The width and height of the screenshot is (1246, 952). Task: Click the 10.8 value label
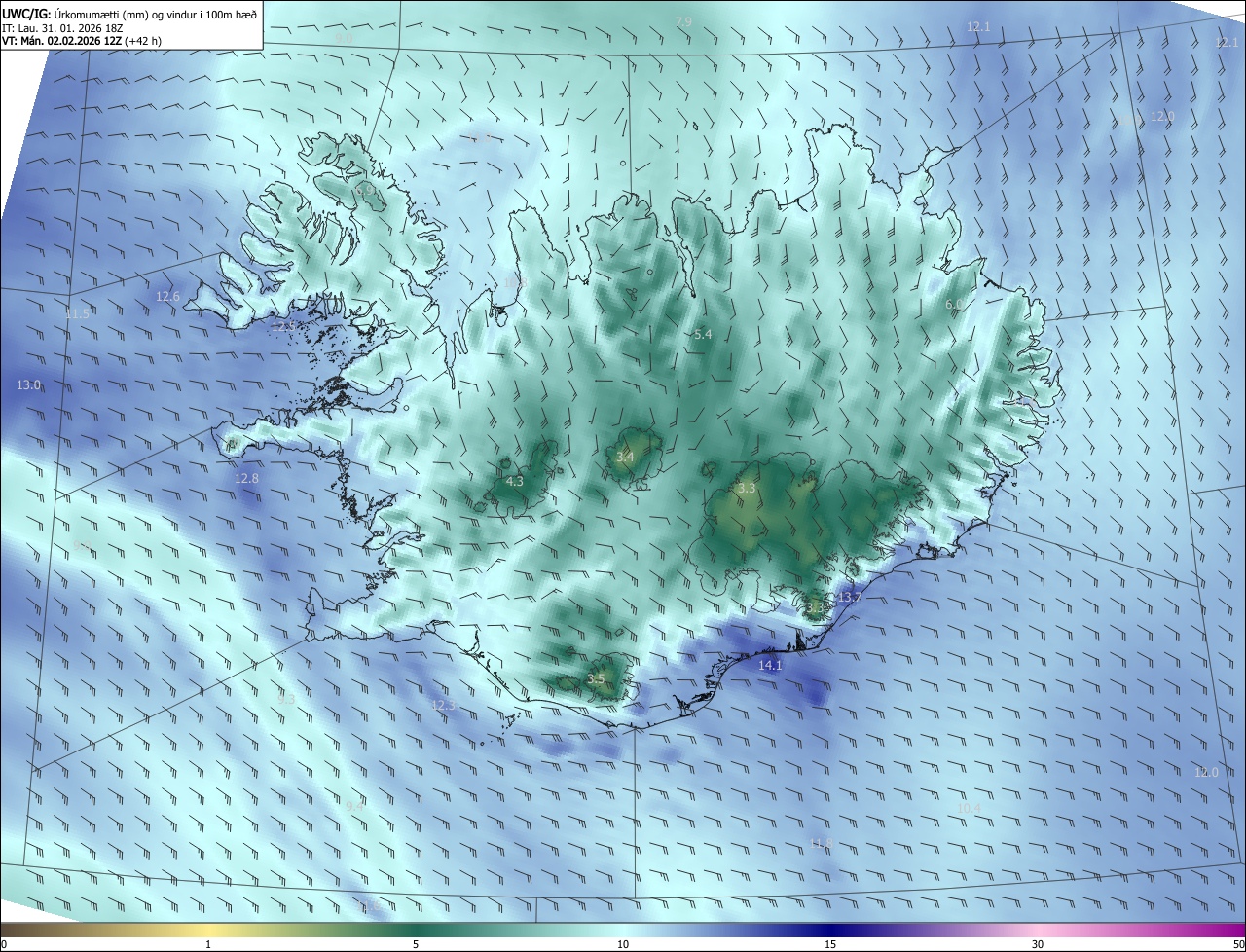(514, 282)
